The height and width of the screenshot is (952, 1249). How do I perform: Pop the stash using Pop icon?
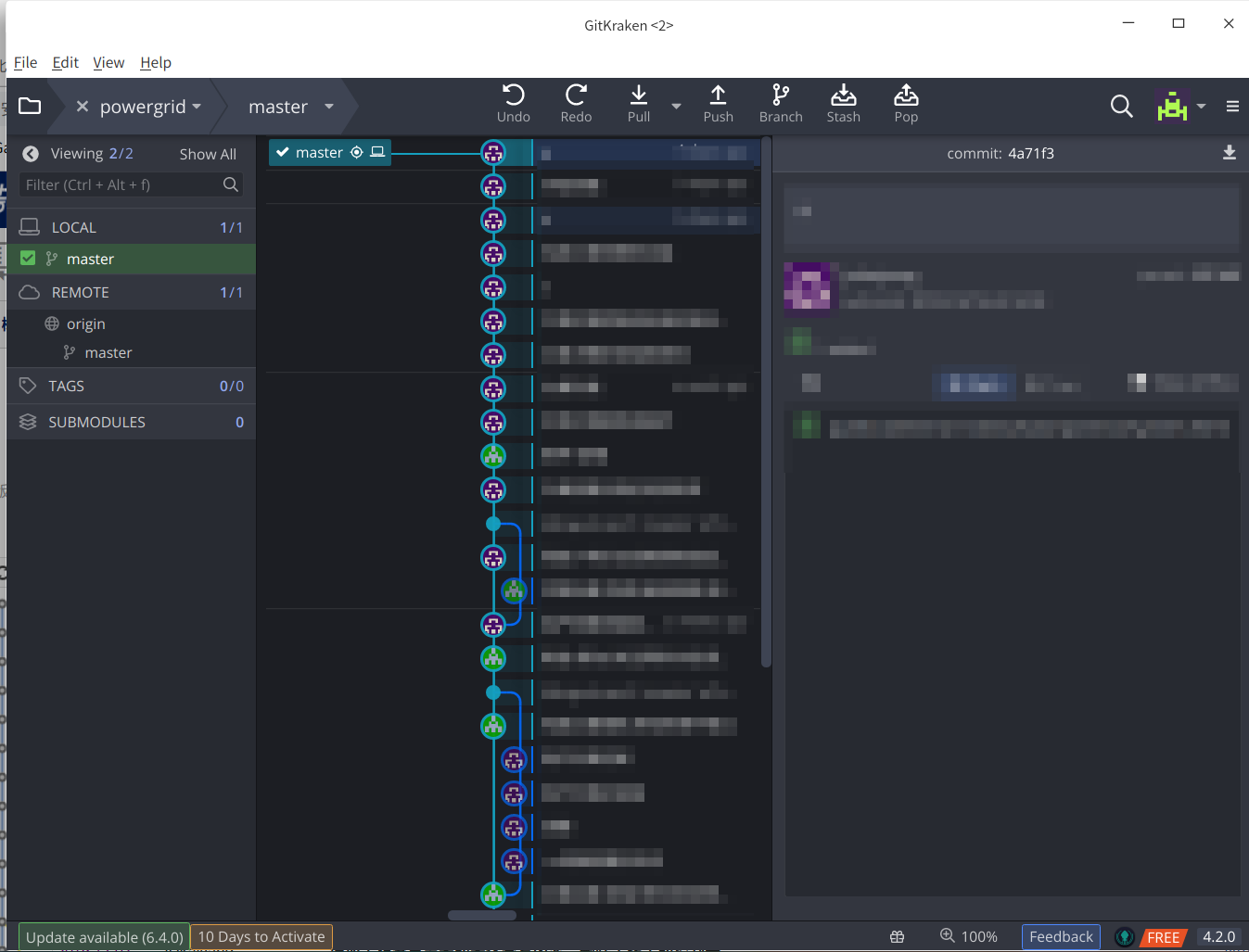coord(906,95)
